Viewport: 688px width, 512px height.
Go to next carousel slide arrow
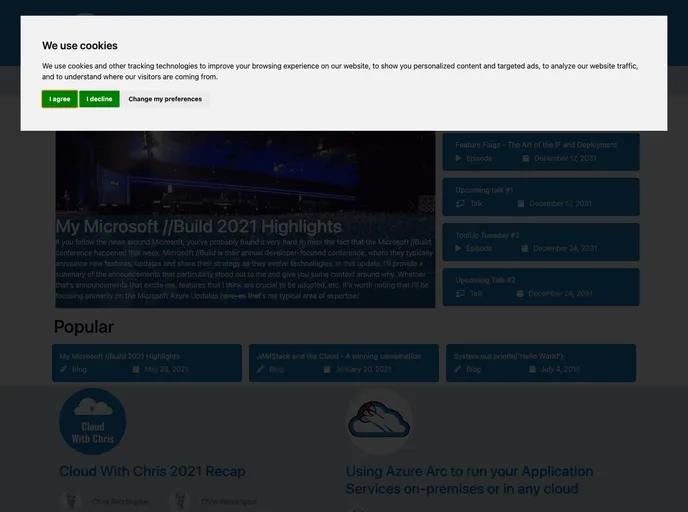(412, 205)
